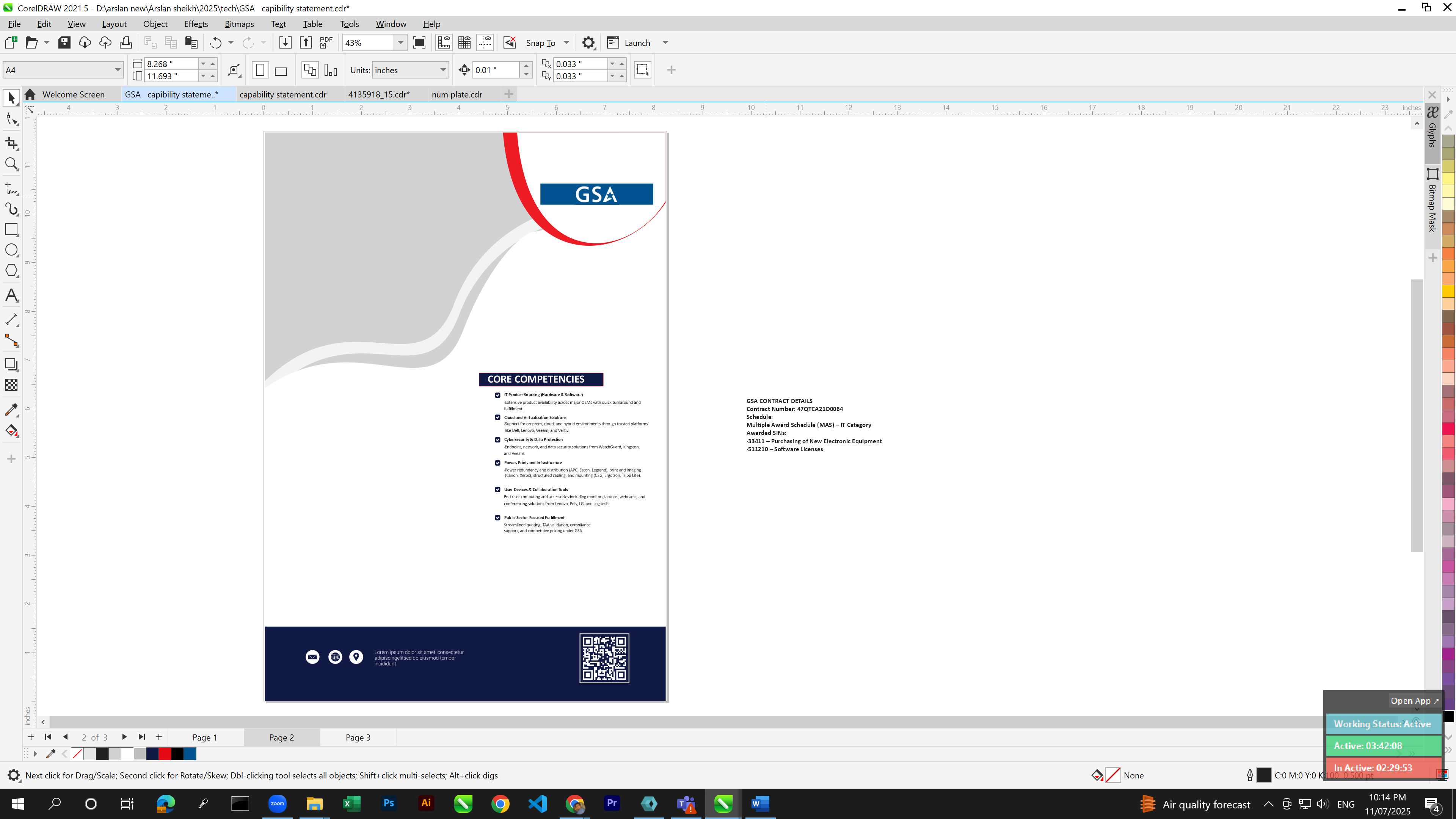1456x819 pixels.
Task: Publish to PDF icon
Action: [x=326, y=42]
